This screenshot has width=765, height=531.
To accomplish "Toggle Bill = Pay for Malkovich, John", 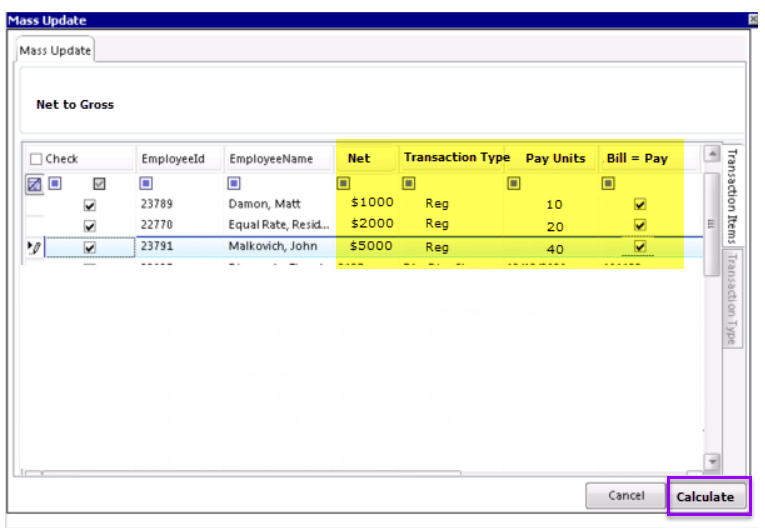I will coord(640,246).
